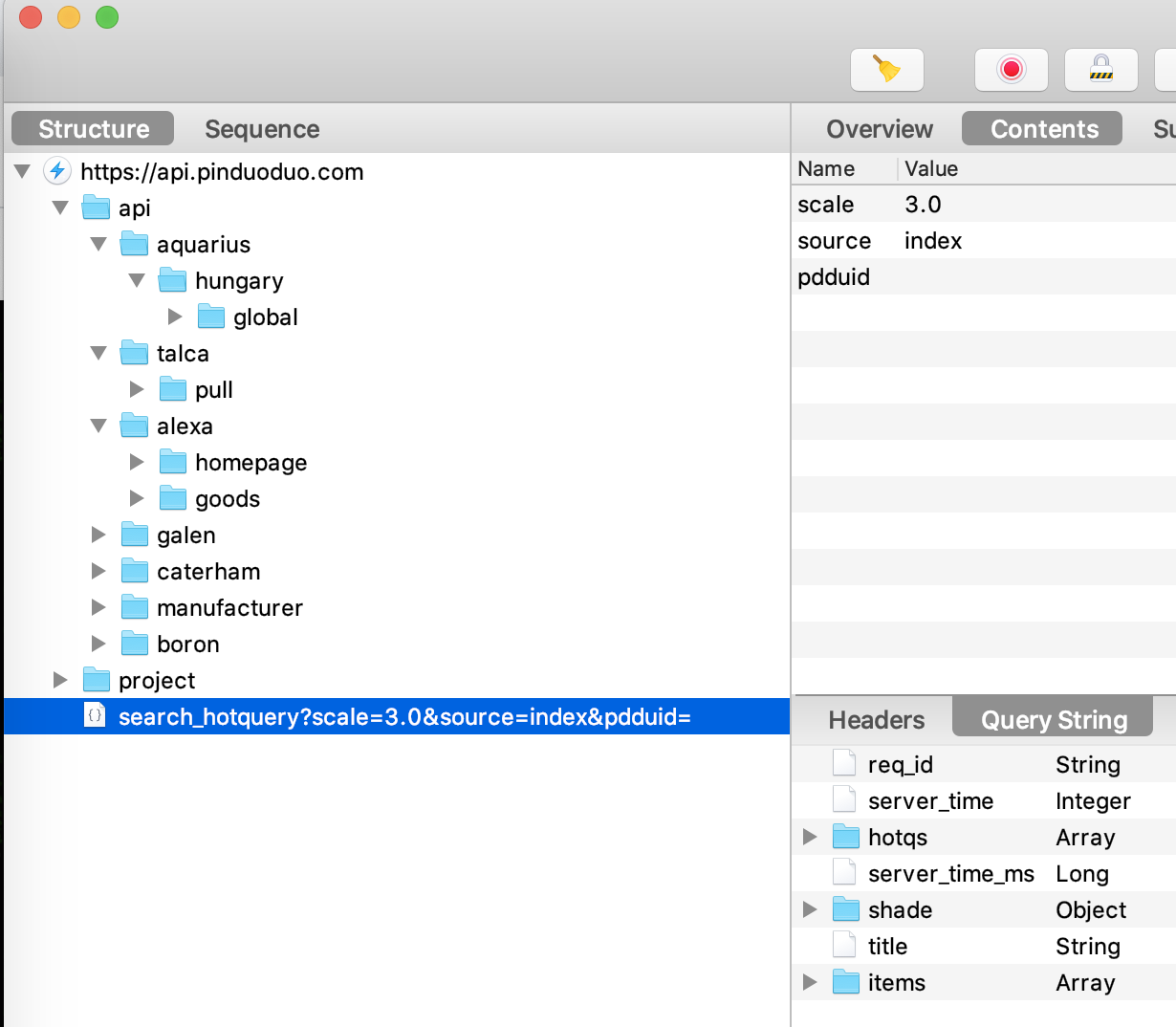Collapse the alexa folder triangle
The image size is (1176, 1027).
[x=98, y=426]
